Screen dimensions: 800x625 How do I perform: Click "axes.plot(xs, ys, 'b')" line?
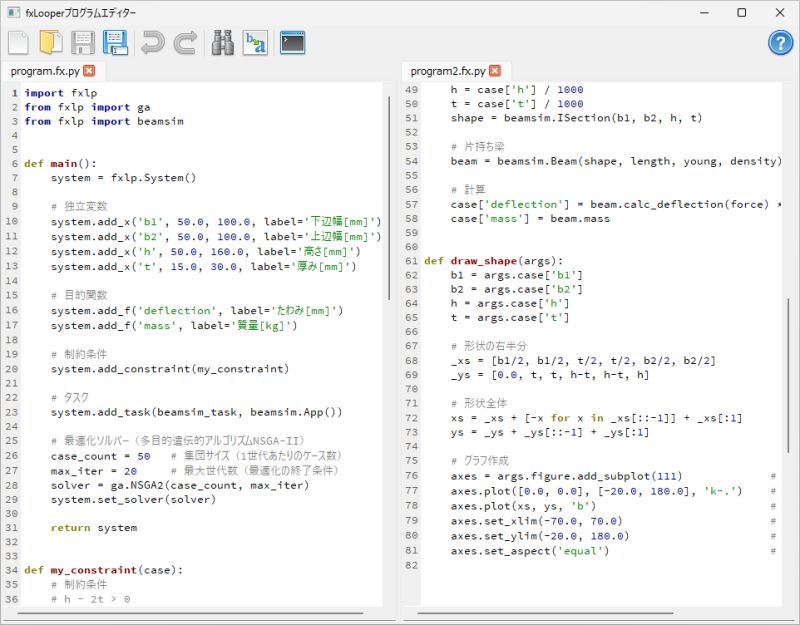(x=523, y=506)
